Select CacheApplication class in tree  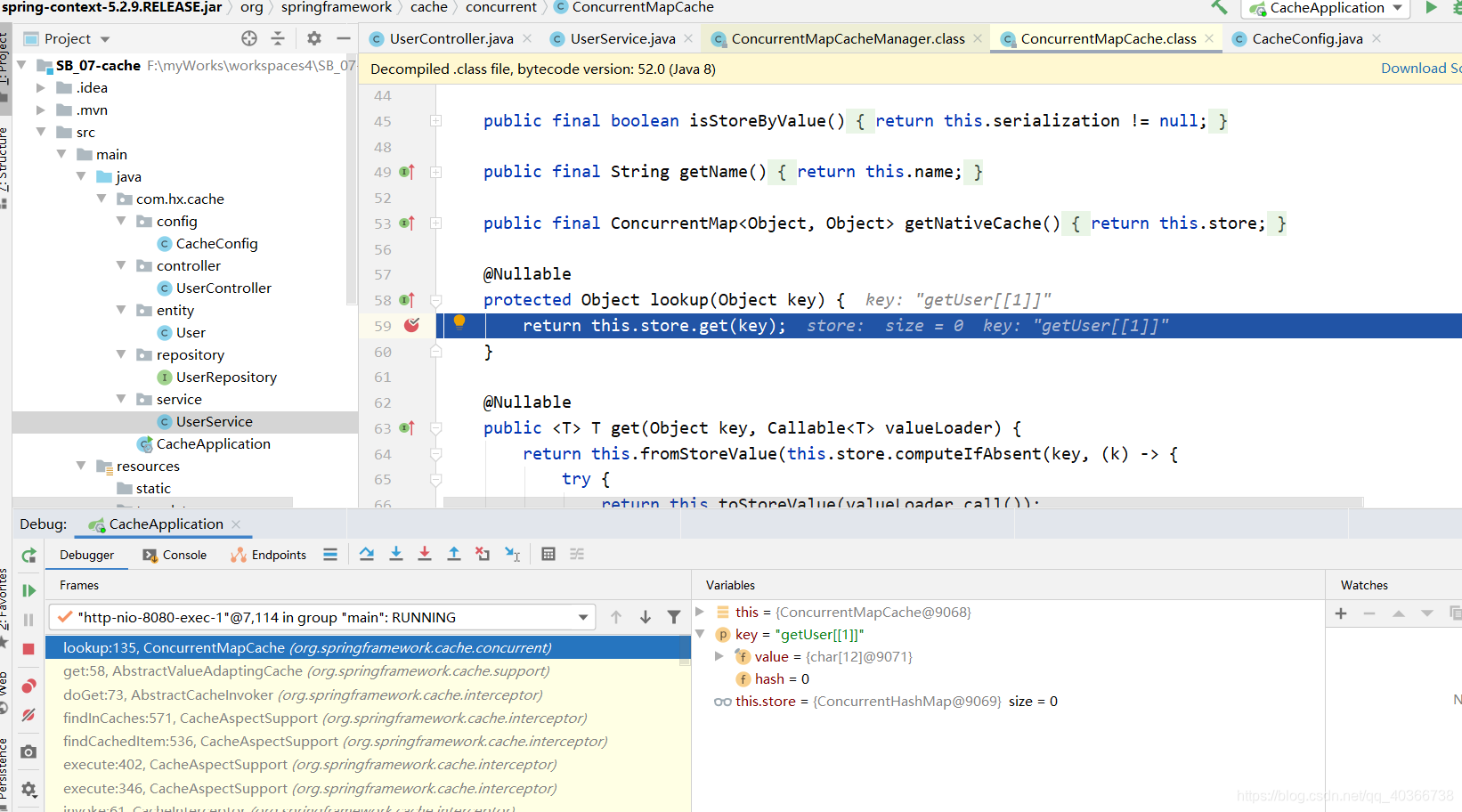213,443
